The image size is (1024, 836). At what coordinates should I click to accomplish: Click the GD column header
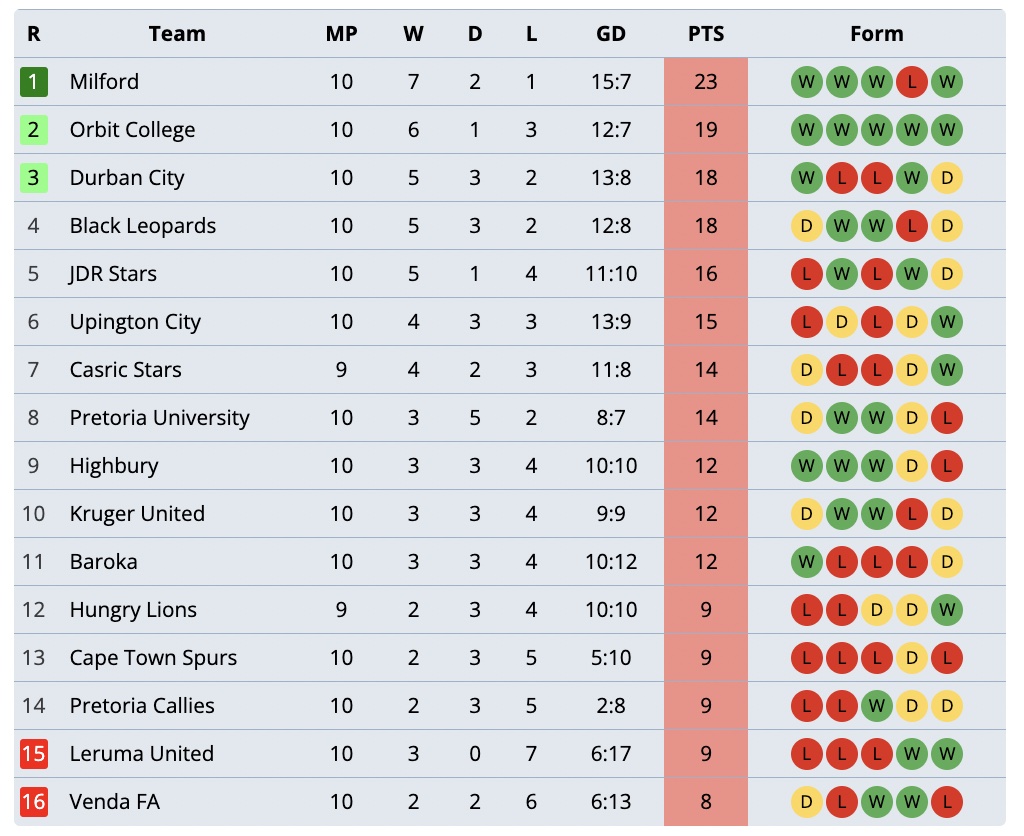pos(611,34)
